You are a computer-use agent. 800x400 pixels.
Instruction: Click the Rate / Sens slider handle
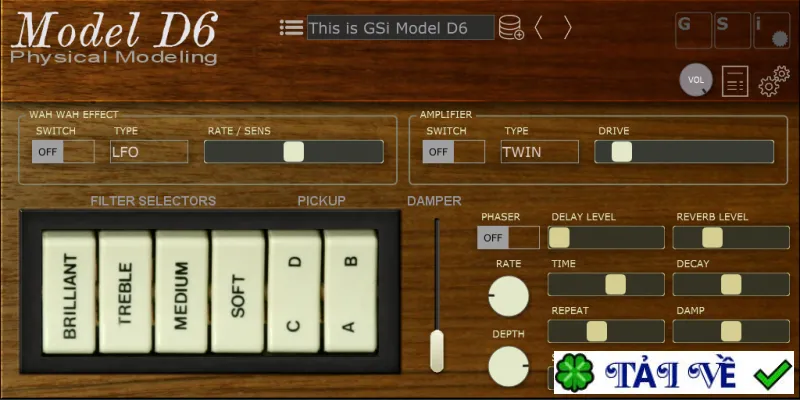tap(294, 152)
